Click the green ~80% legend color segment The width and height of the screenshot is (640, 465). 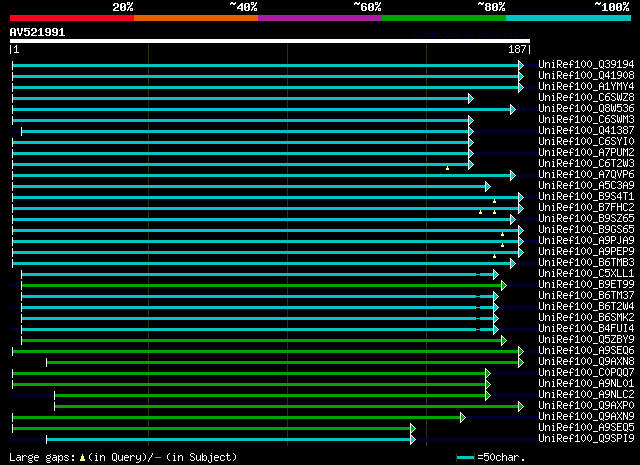click(444, 18)
